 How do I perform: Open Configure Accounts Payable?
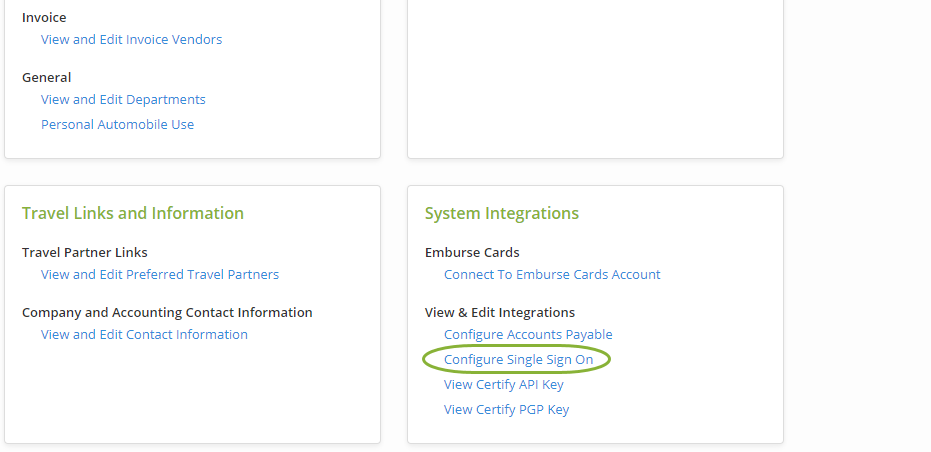[528, 335]
